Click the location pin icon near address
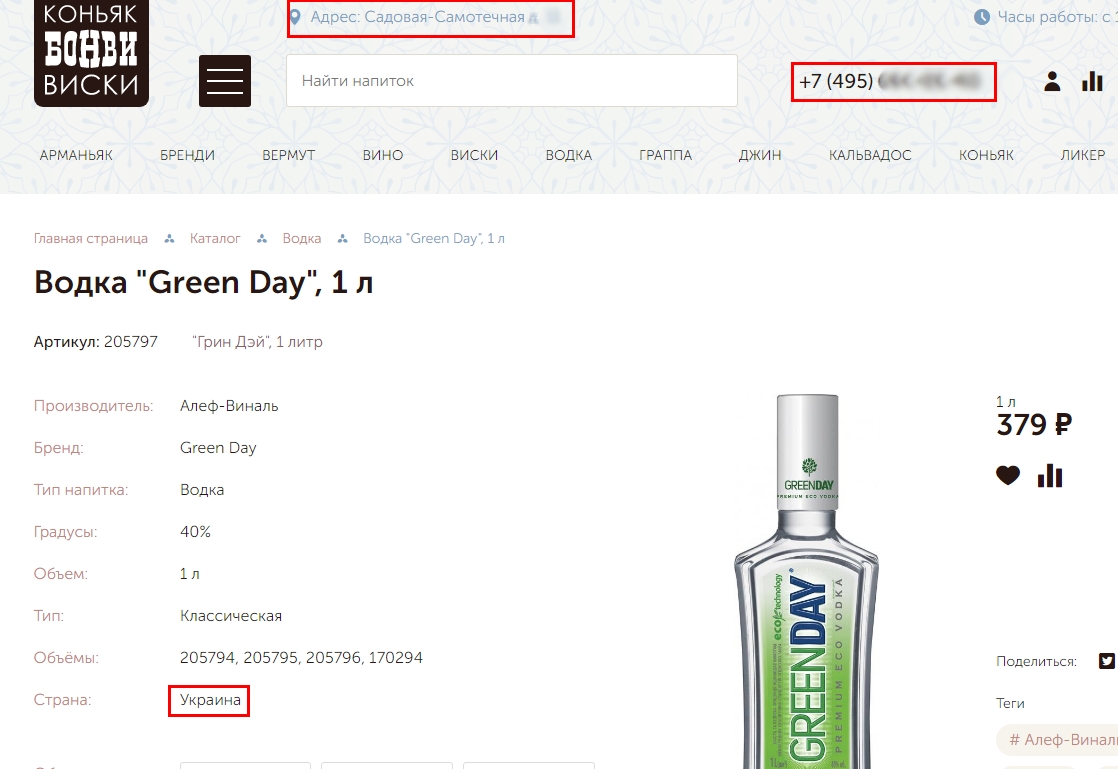1118x769 pixels. coord(295,16)
